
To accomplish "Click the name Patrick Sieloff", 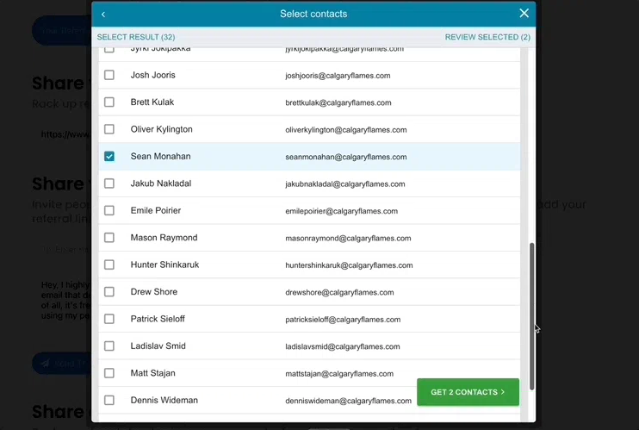I will click(x=158, y=319).
